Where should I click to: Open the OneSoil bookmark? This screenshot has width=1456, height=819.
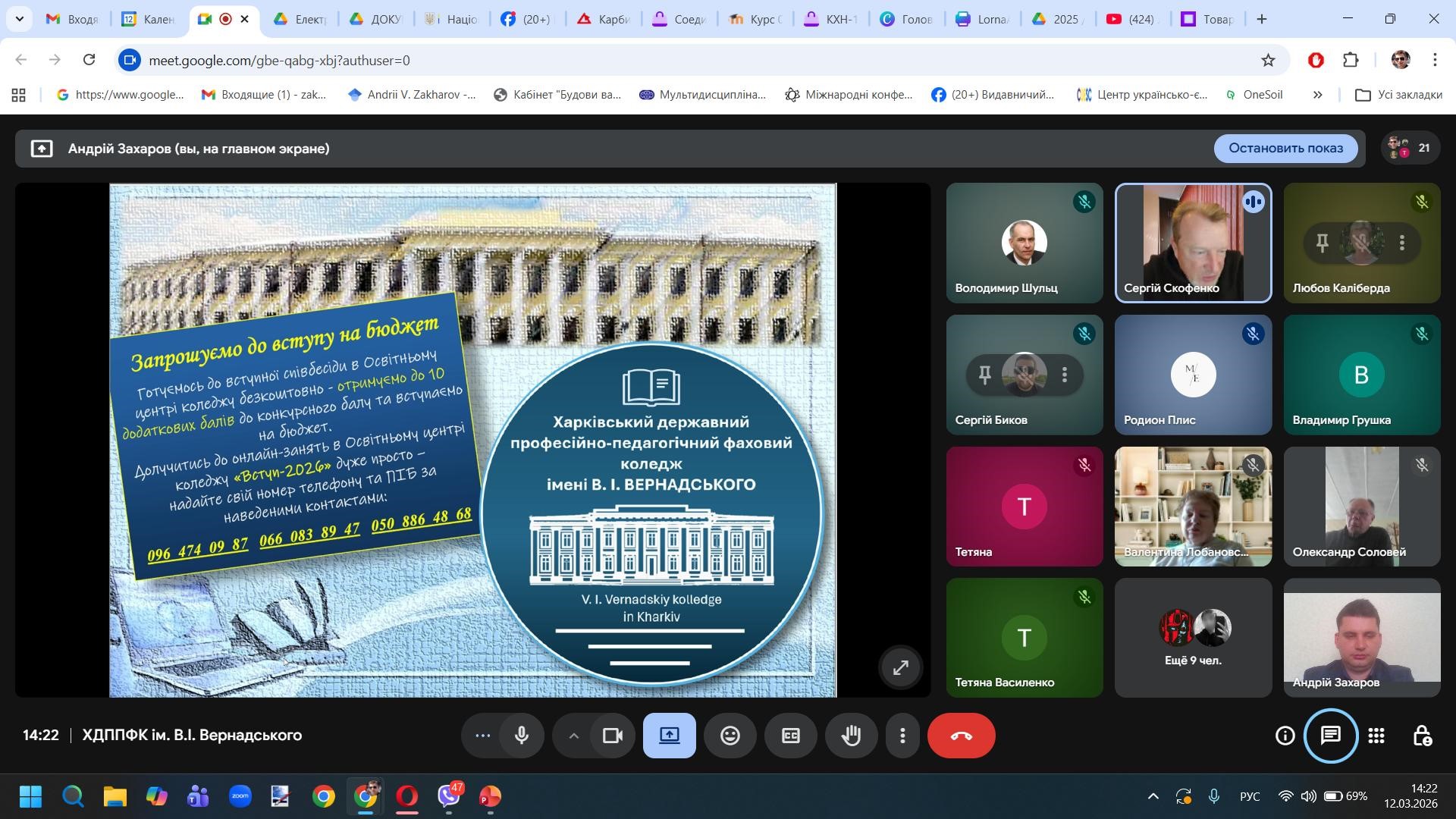coord(1254,95)
